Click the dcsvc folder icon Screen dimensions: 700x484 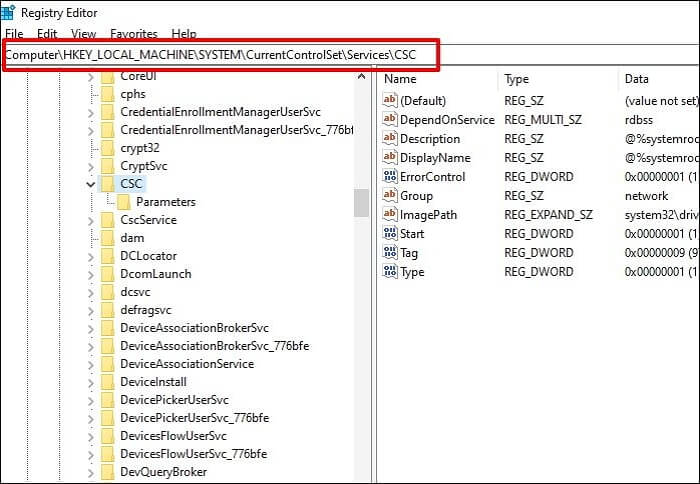(x=108, y=292)
